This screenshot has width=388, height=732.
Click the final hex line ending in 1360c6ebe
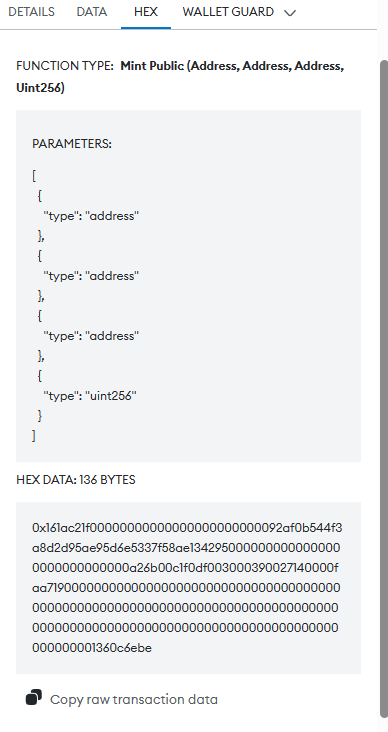(92, 648)
